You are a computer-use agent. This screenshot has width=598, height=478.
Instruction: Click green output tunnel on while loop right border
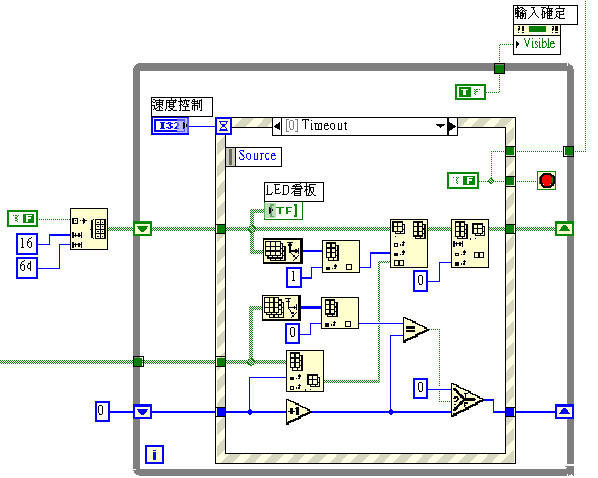[x=568, y=151]
